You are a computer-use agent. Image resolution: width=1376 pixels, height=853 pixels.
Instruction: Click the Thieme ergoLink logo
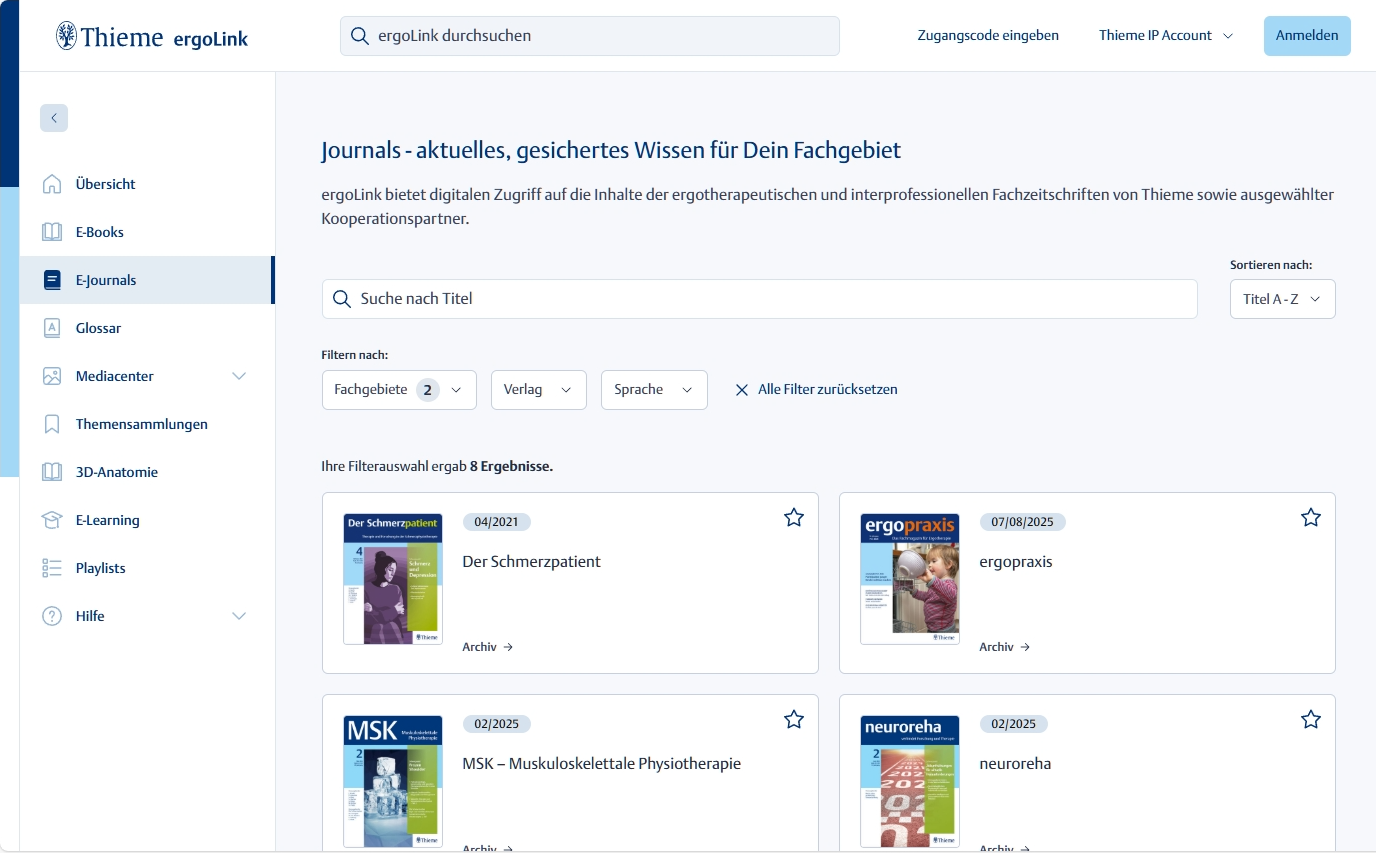(x=151, y=37)
